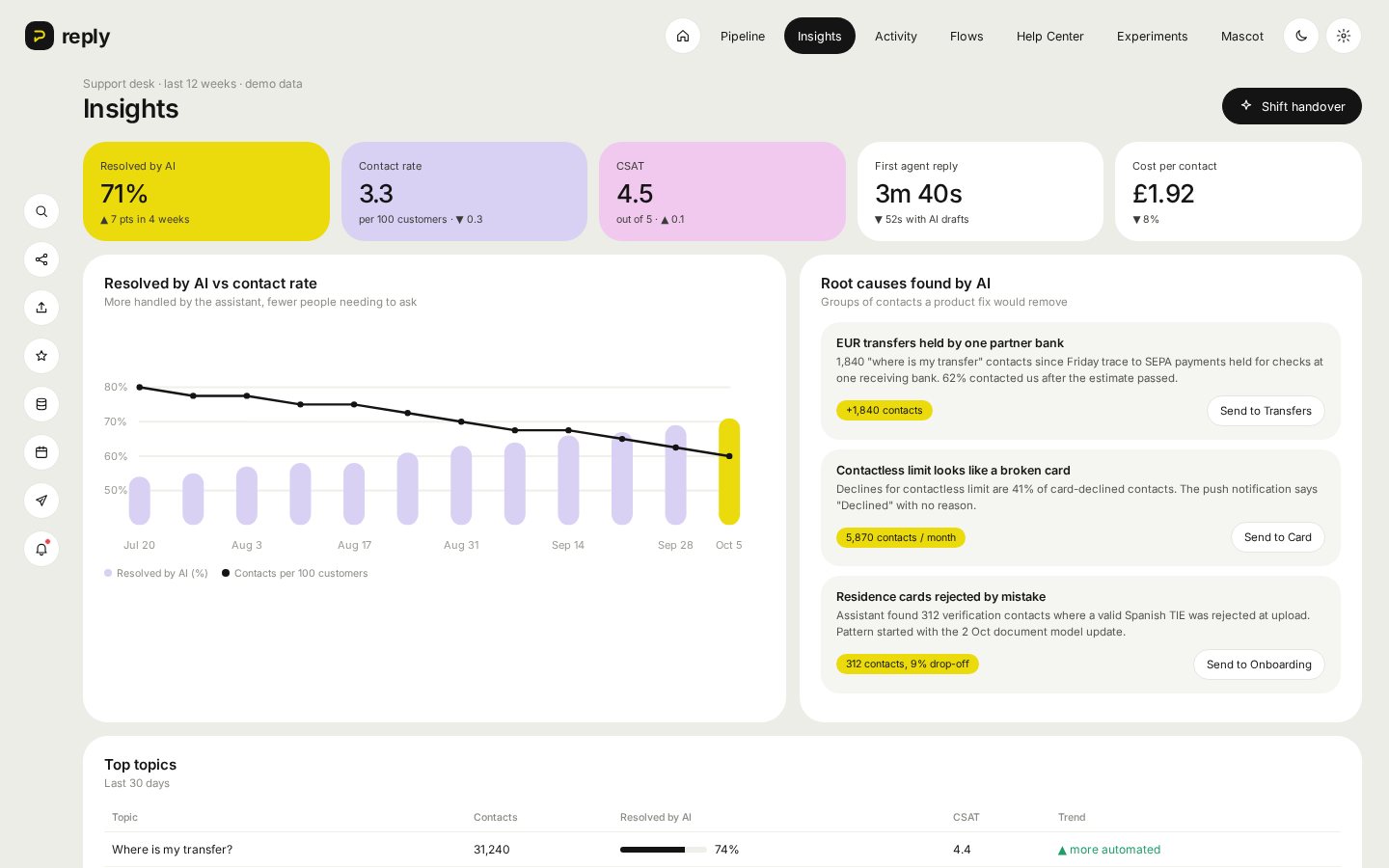Open the search icon in the left sidebar
Viewport: 1389px width, 868px height.
[41, 211]
